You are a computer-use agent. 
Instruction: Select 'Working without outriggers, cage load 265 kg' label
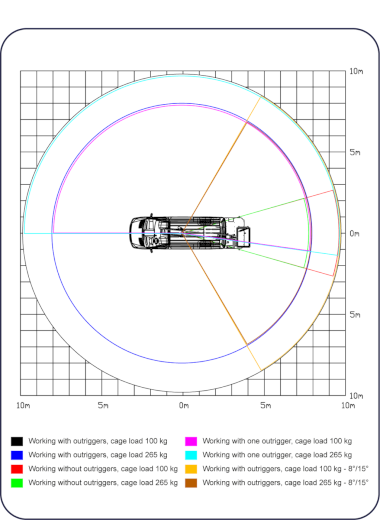pos(103,483)
